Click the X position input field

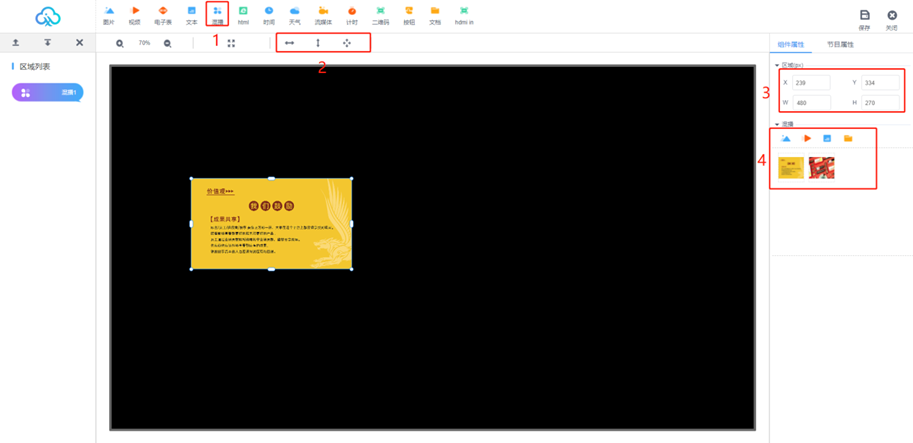click(x=810, y=83)
